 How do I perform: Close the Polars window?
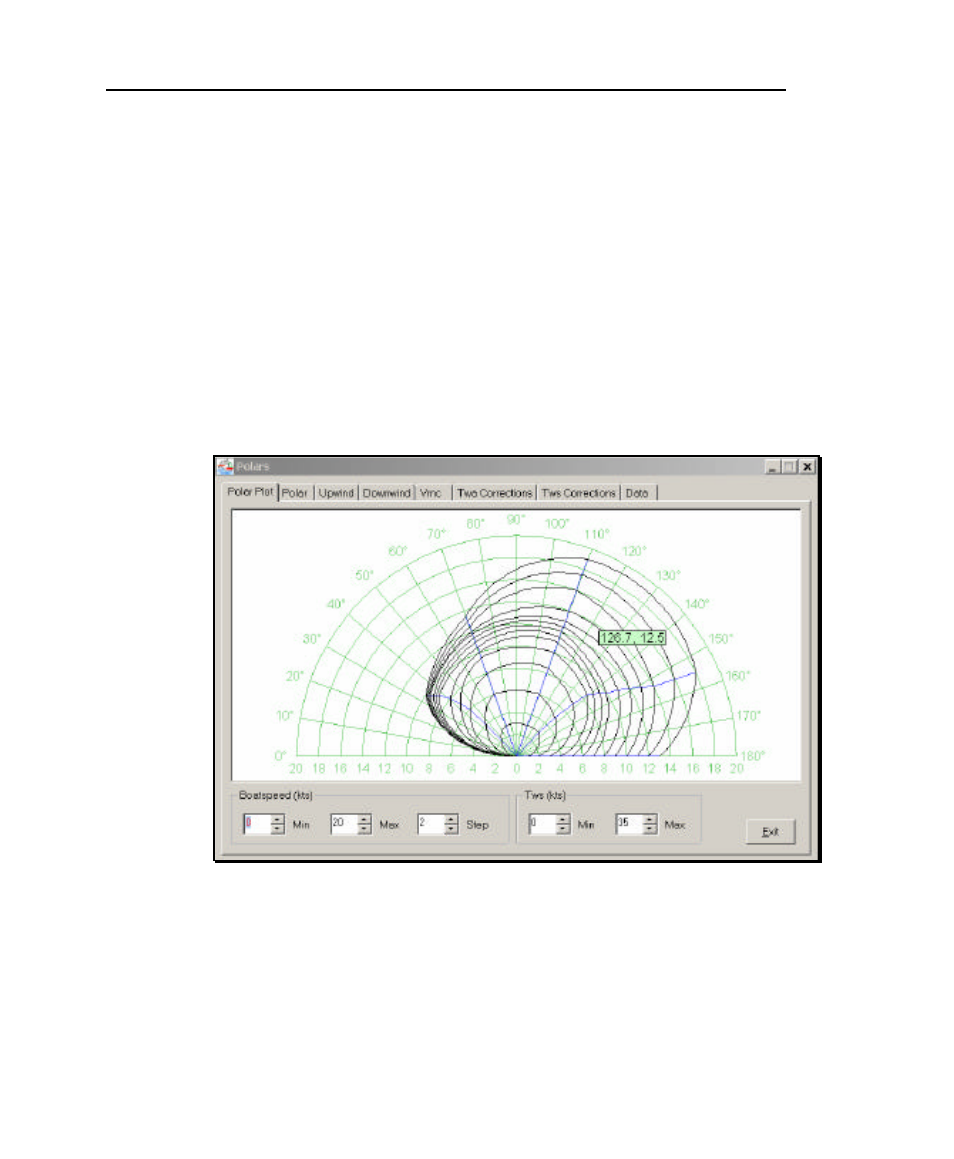tap(807, 466)
